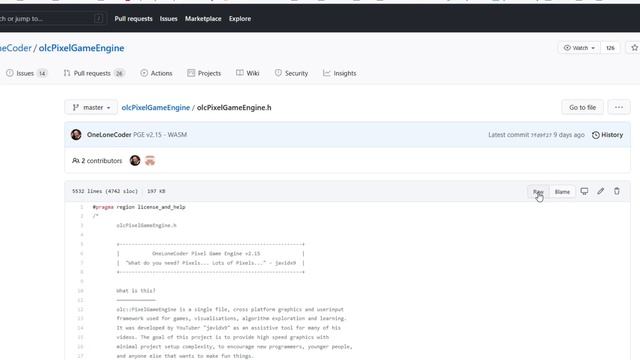
Task: Click the Blame button
Action: pos(562,192)
